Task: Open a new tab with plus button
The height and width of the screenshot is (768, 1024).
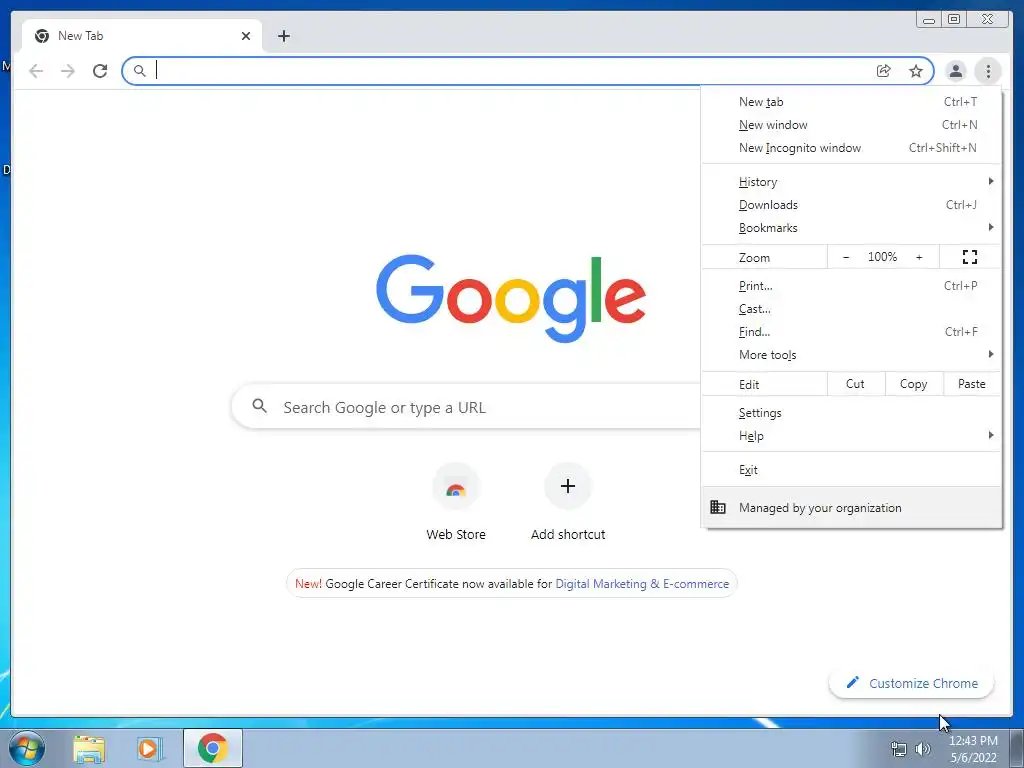Action: [283, 36]
